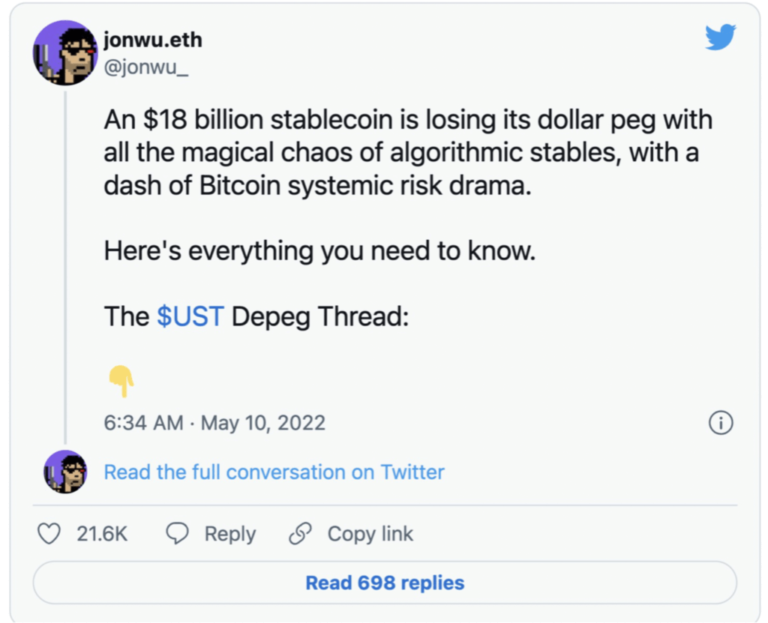Click the 21.6K likes count
This screenshot has height=623, width=768.
click(102, 534)
